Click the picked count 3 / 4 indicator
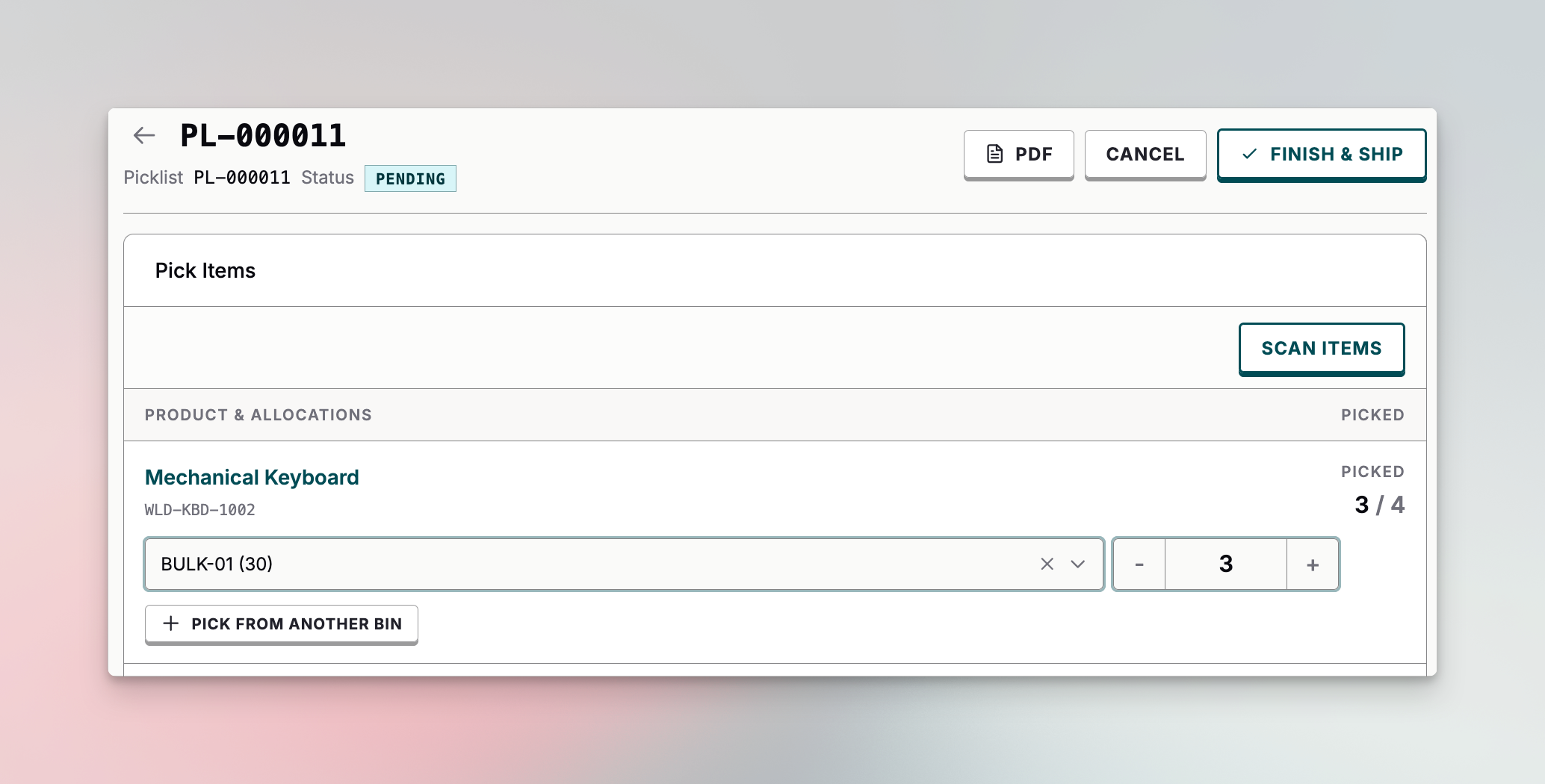The height and width of the screenshot is (784, 1545). click(1378, 505)
